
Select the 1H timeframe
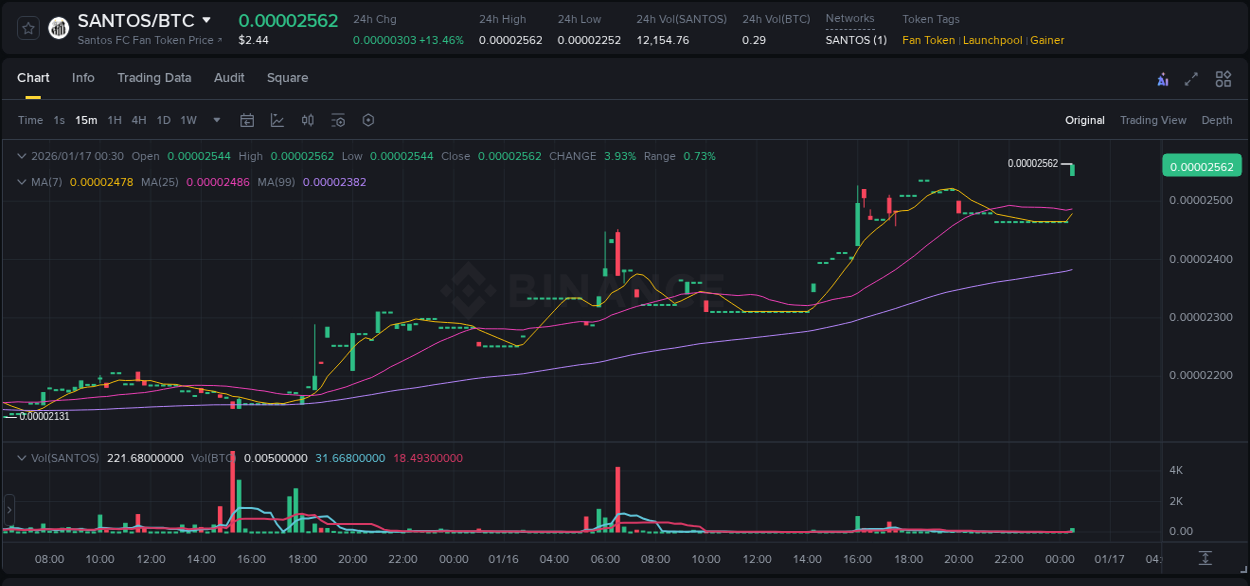click(113, 120)
